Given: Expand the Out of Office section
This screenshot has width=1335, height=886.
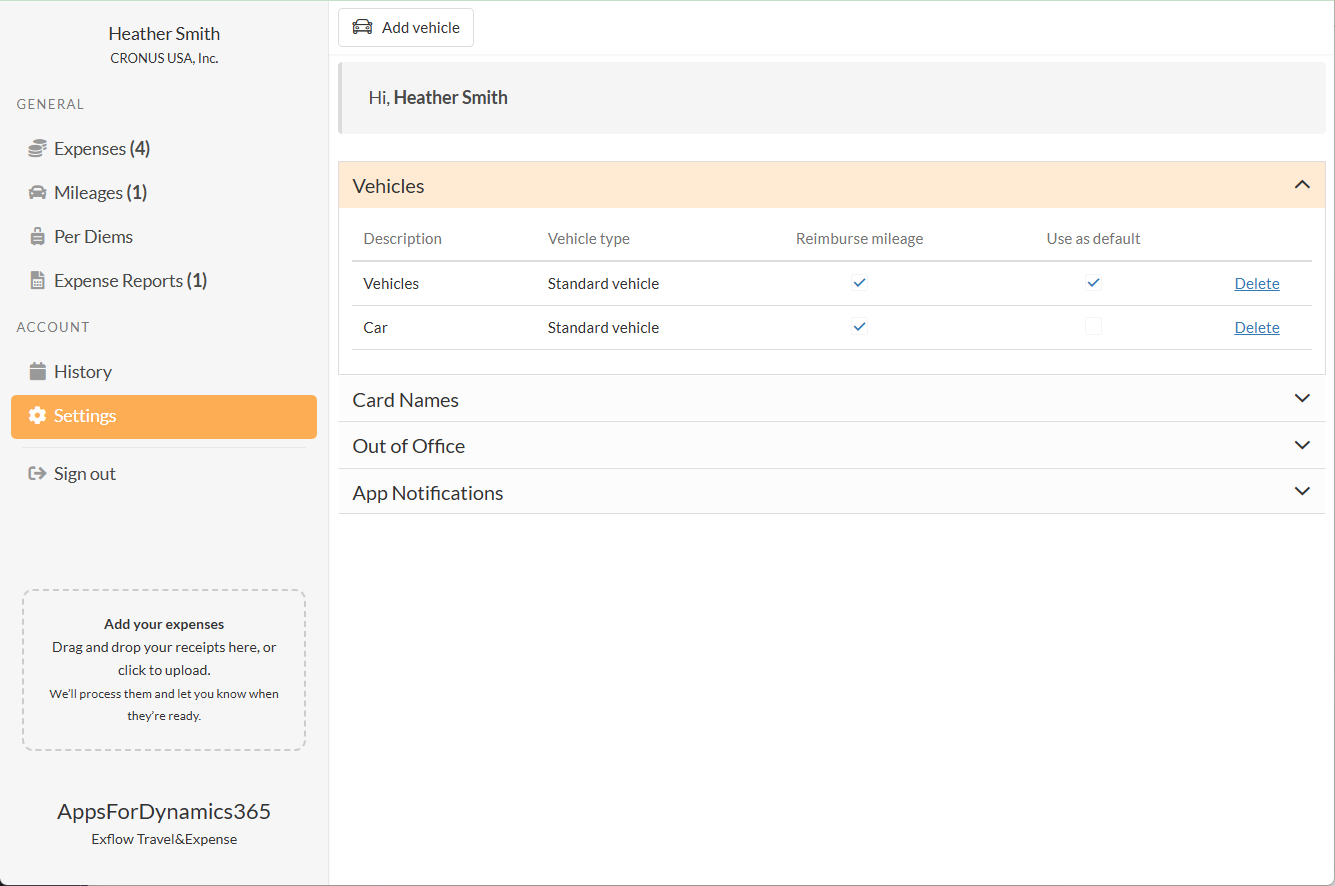Looking at the screenshot, I should click(x=1301, y=446).
